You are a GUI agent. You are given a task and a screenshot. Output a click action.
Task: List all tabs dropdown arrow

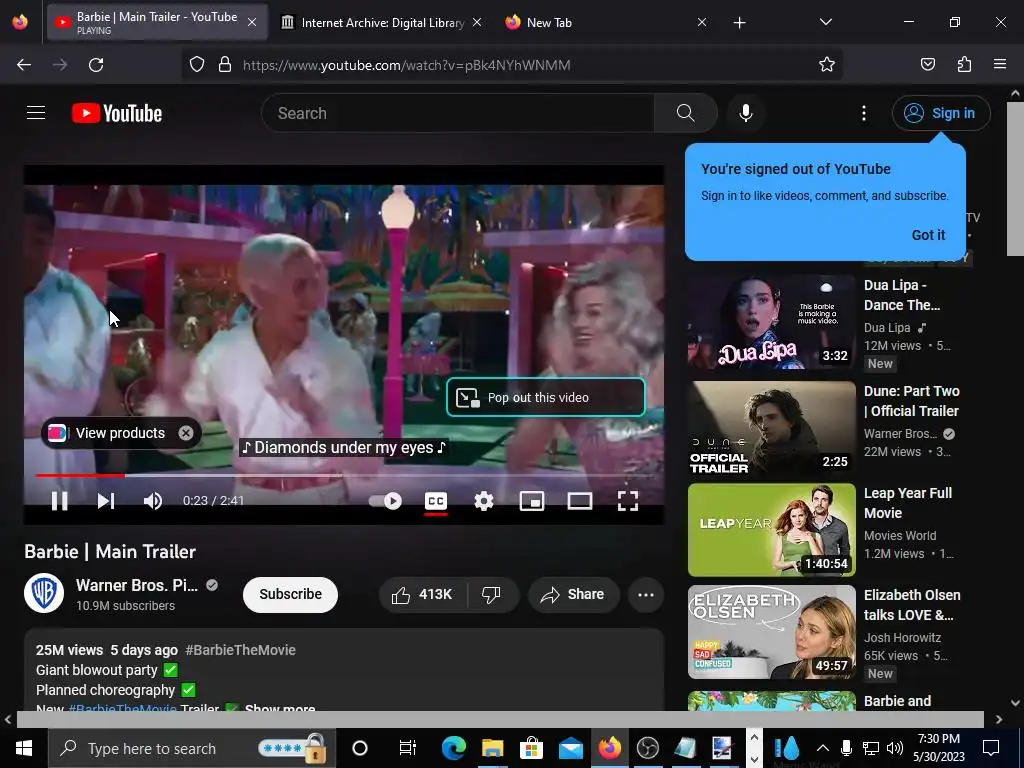point(825,22)
